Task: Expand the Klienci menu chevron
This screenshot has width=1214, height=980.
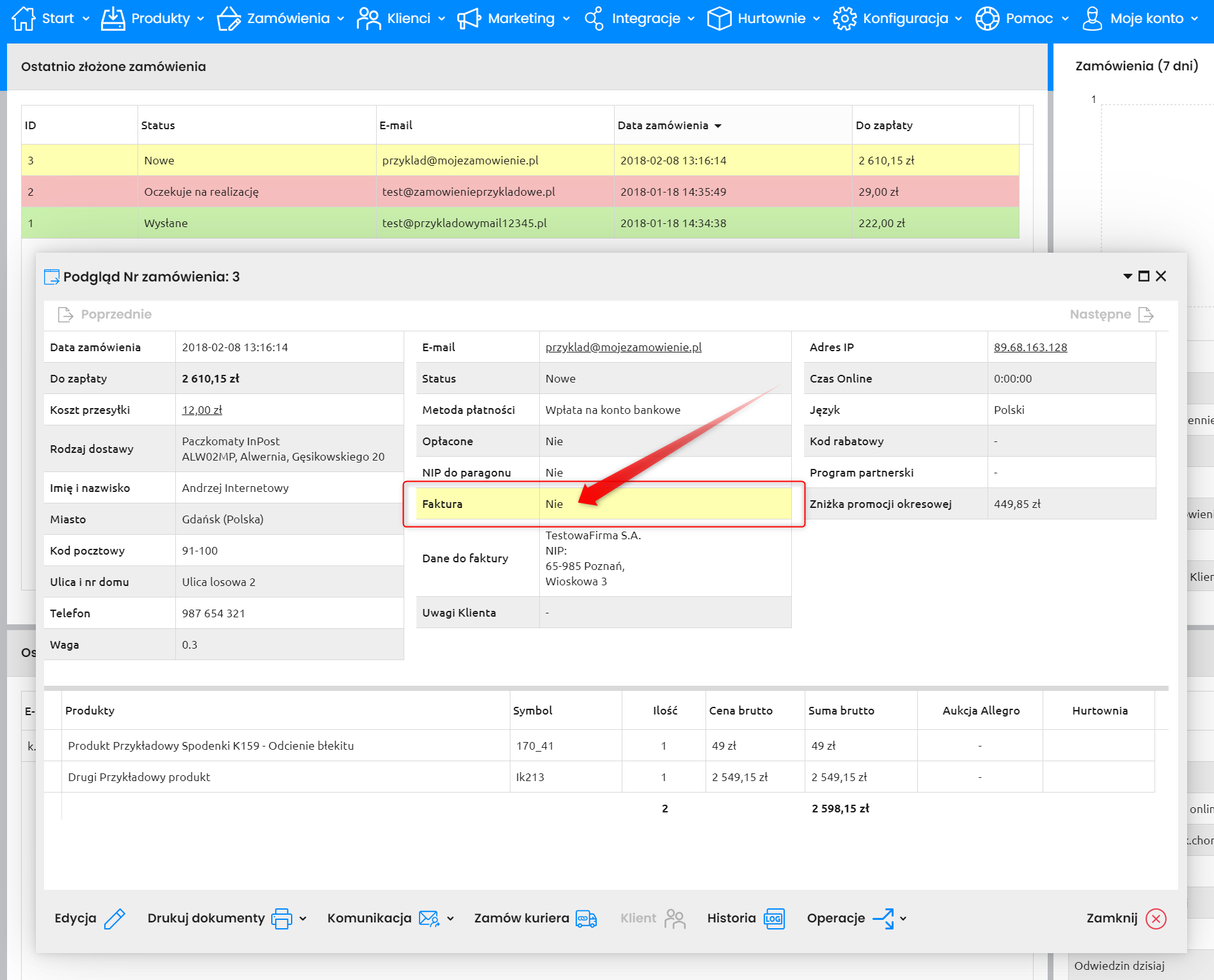Action: coord(441,19)
